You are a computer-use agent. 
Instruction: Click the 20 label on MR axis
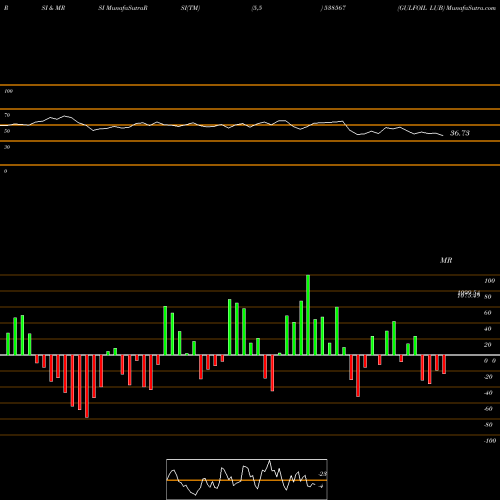click(x=488, y=345)
